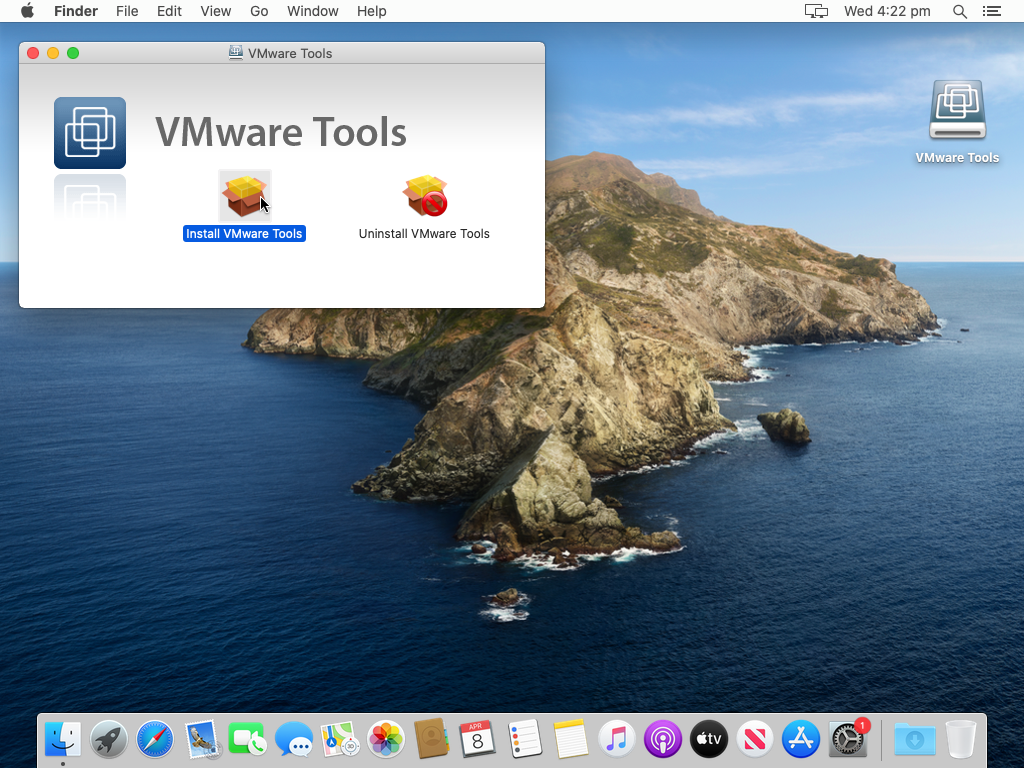Open Launchpad from the Dock
This screenshot has width=1024, height=768.
tap(108, 739)
